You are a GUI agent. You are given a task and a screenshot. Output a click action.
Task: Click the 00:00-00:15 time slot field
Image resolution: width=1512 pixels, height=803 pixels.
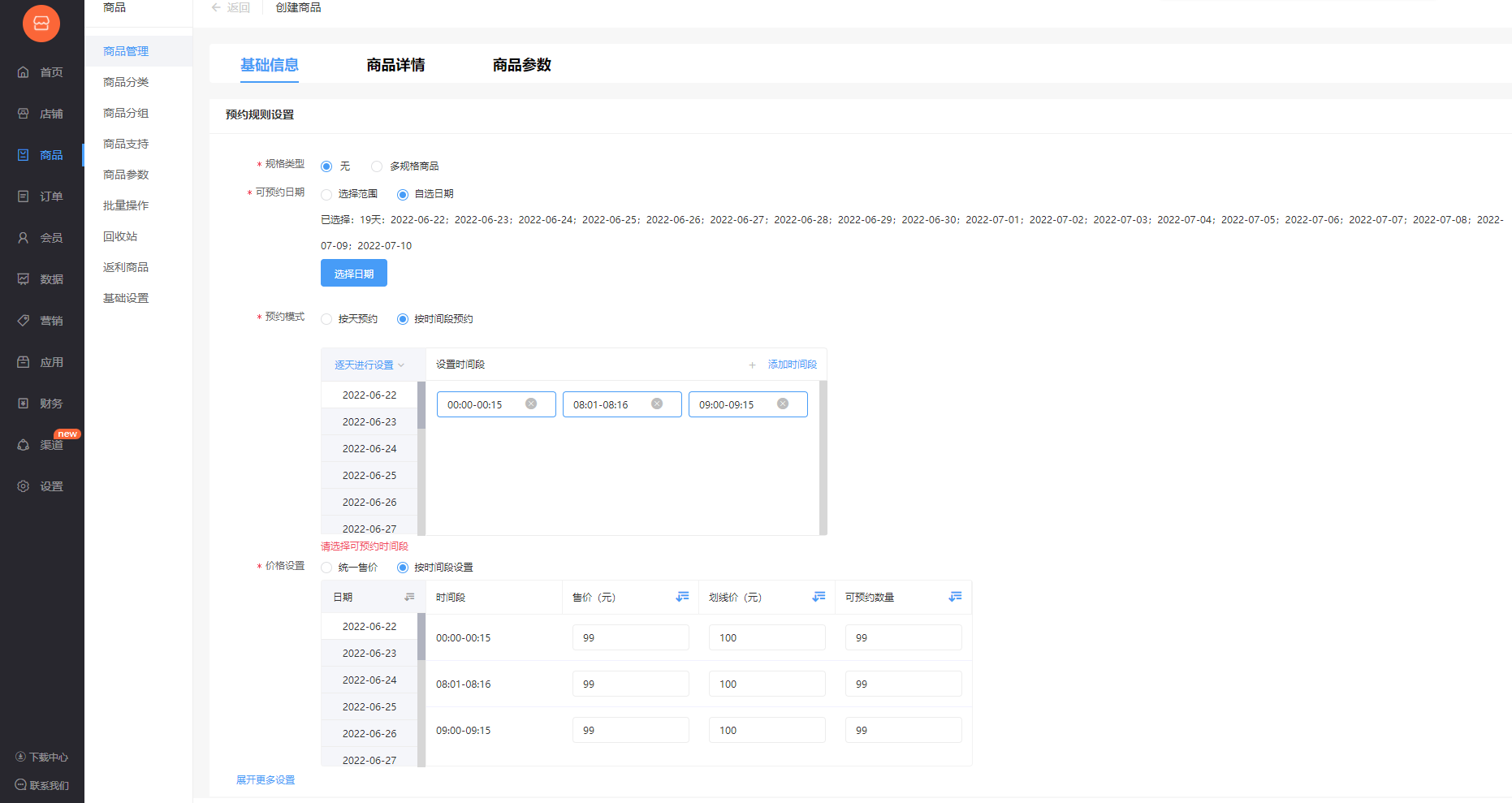(496, 404)
